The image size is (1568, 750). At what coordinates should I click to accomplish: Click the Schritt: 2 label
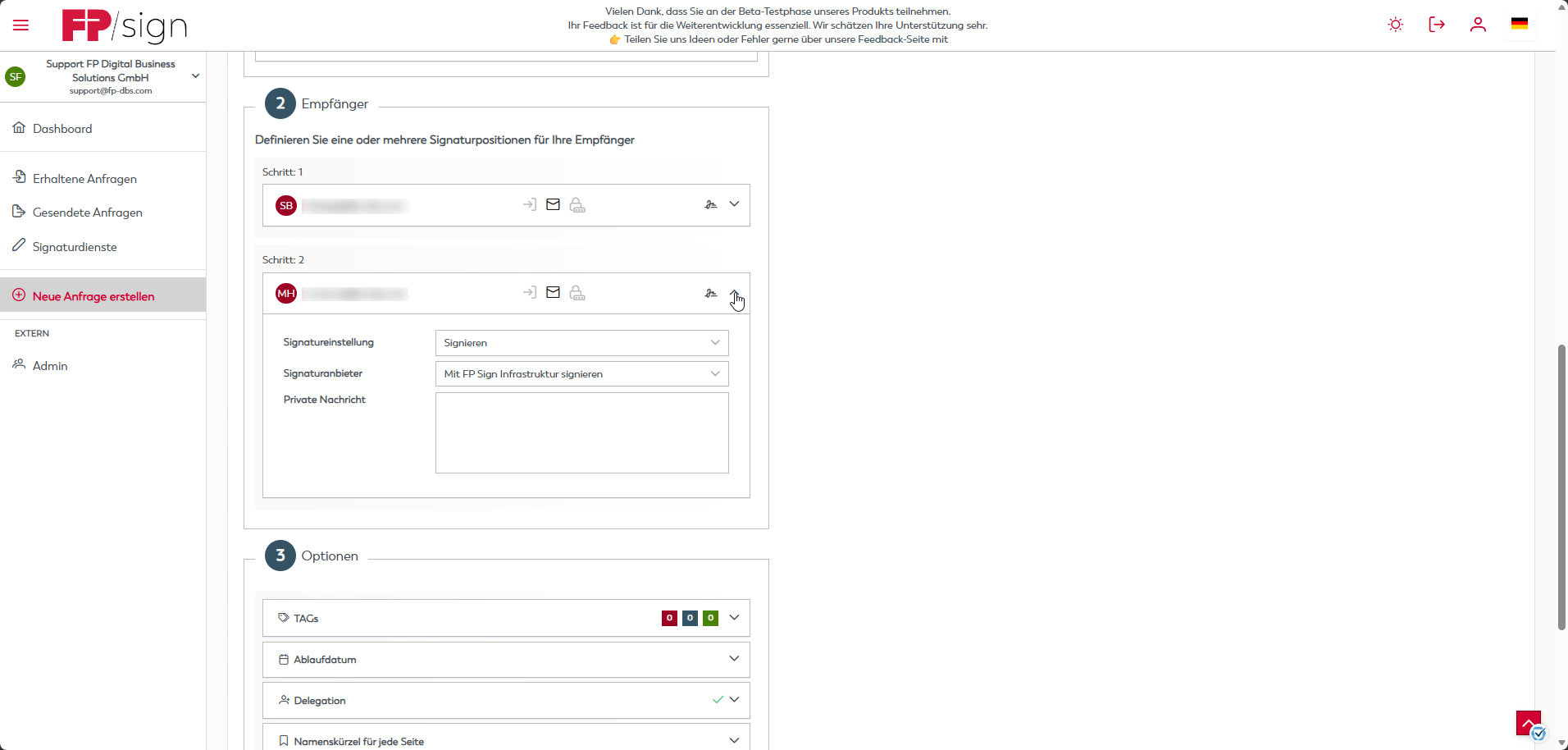click(284, 259)
